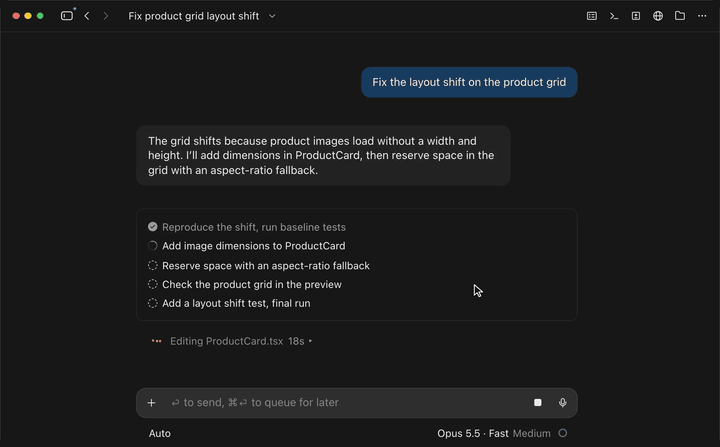This screenshot has width=720, height=447.
Task: Open the more options ellipsis menu
Action: coord(702,16)
